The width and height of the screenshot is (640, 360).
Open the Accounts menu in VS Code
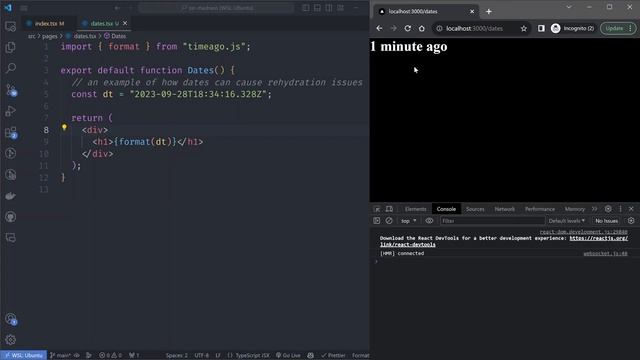pos(11,319)
